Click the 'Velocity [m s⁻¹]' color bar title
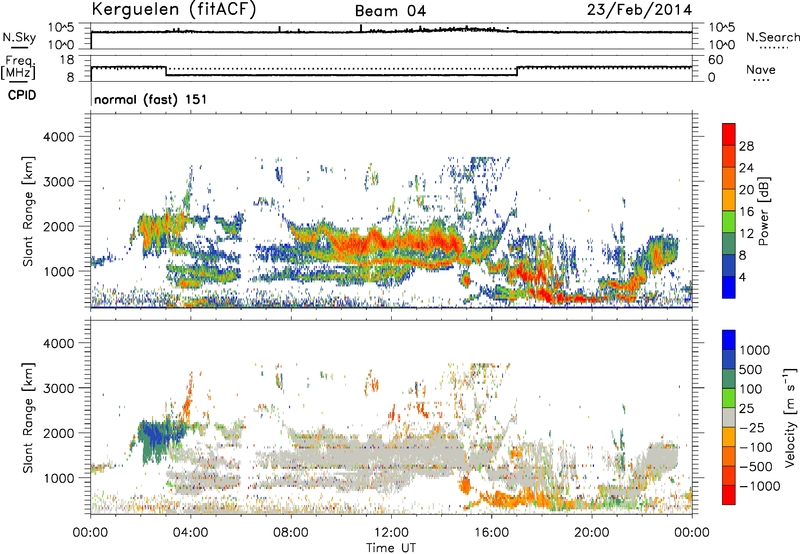Viewport: 800px width, 554px height. click(790, 417)
